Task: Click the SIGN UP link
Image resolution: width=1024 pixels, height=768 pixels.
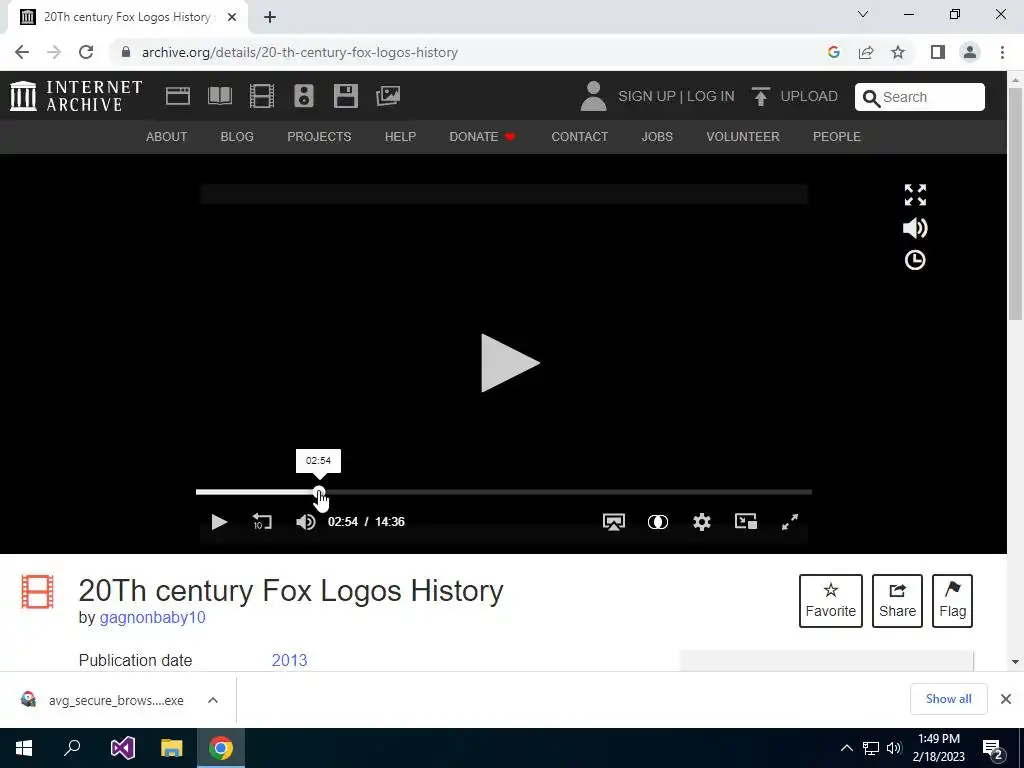Action: 647,96
